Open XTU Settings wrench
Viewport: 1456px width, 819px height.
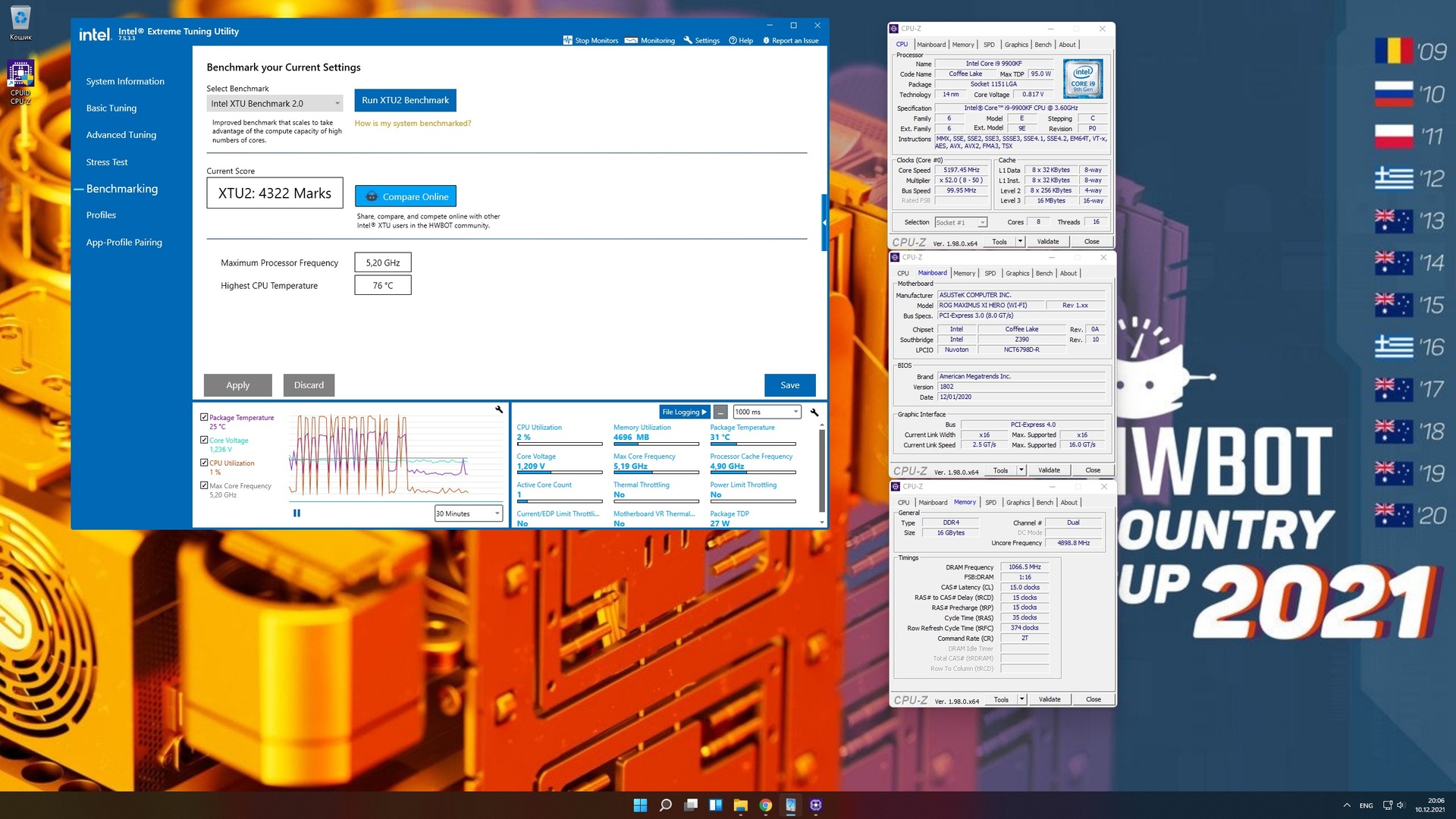[x=701, y=41]
